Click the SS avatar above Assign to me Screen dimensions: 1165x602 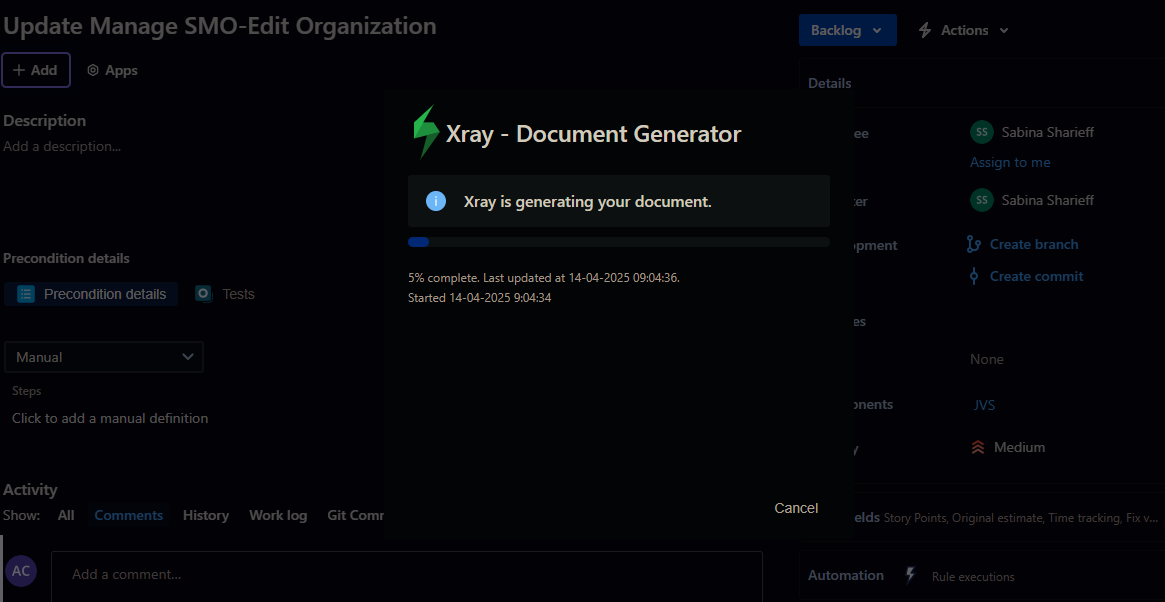coord(981,132)
